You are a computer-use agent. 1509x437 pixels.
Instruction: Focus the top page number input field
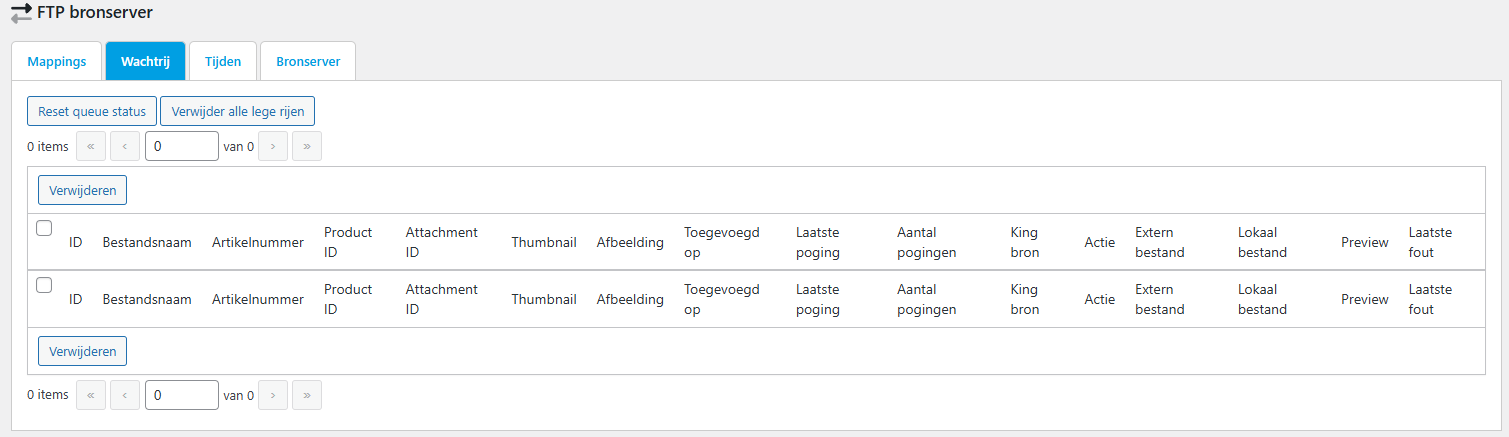pyautogui.click(x=182, y=146)
